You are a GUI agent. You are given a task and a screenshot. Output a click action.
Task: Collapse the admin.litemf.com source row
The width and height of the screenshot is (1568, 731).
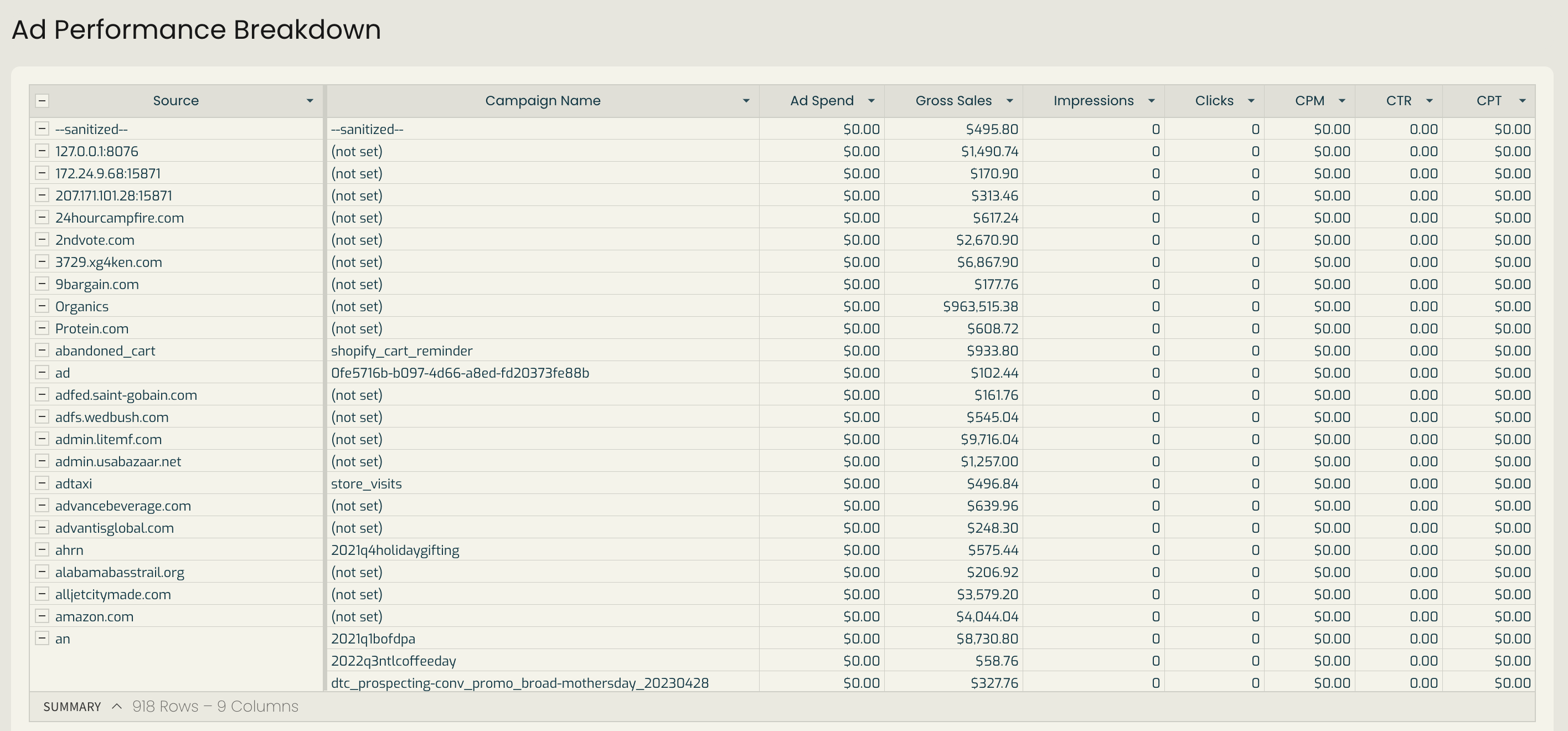click(x=42, y=439)
